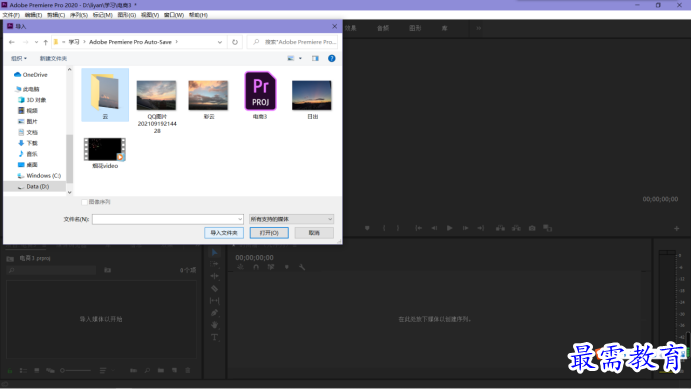The width and height of the screenshot is (692, 389).
Task: Open the file name history dropdown
Action: [x=240, y=219]
